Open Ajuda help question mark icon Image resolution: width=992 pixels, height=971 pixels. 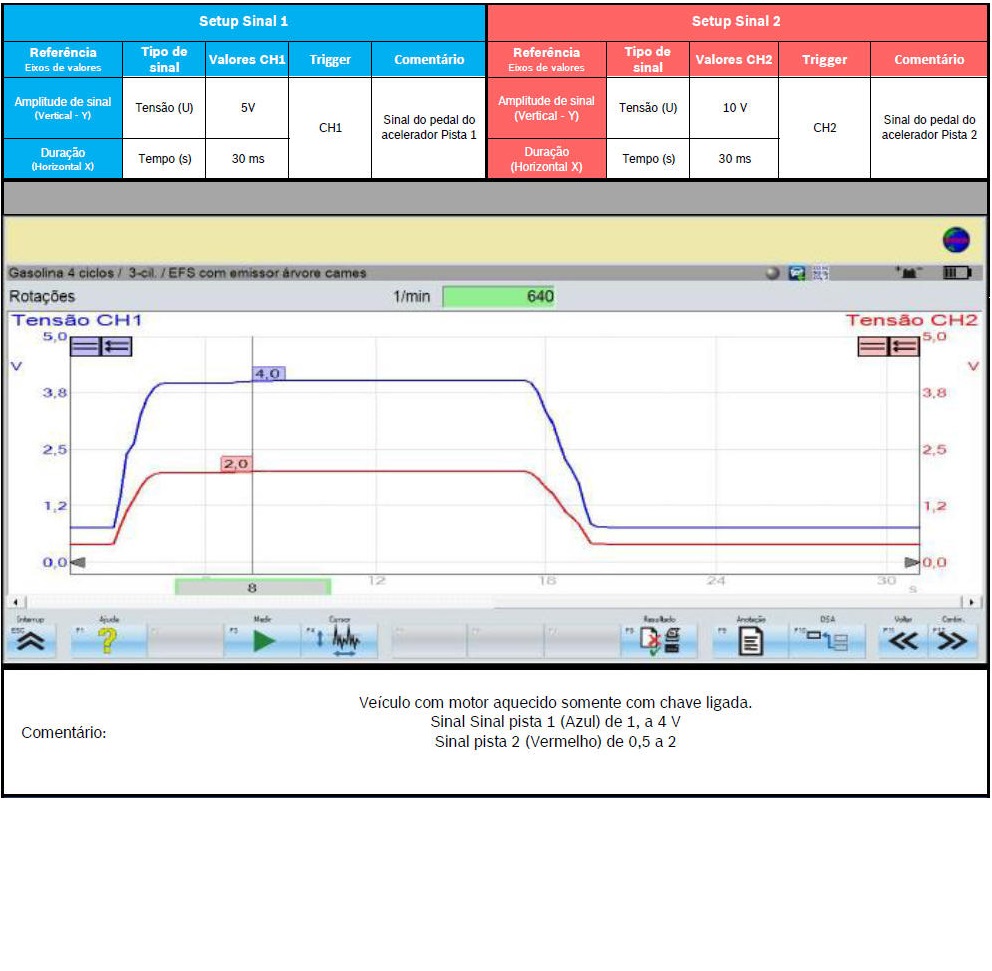[108, 642]
